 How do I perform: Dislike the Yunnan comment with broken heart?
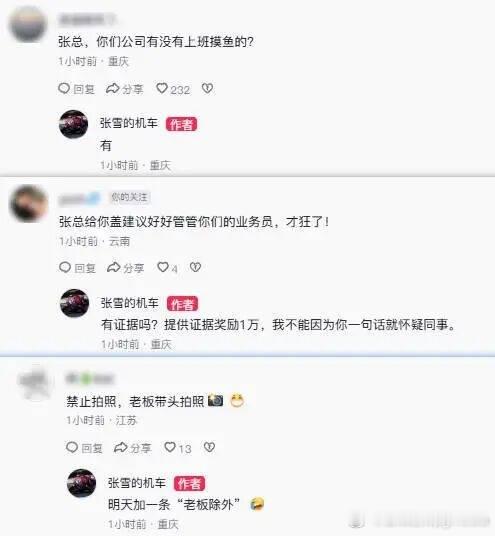(196, 267)
